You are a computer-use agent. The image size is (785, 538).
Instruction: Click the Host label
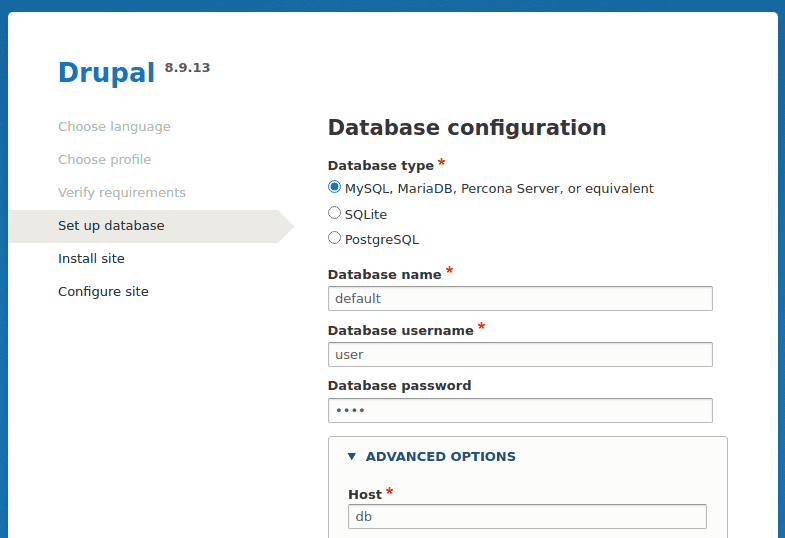pos(365,494)
